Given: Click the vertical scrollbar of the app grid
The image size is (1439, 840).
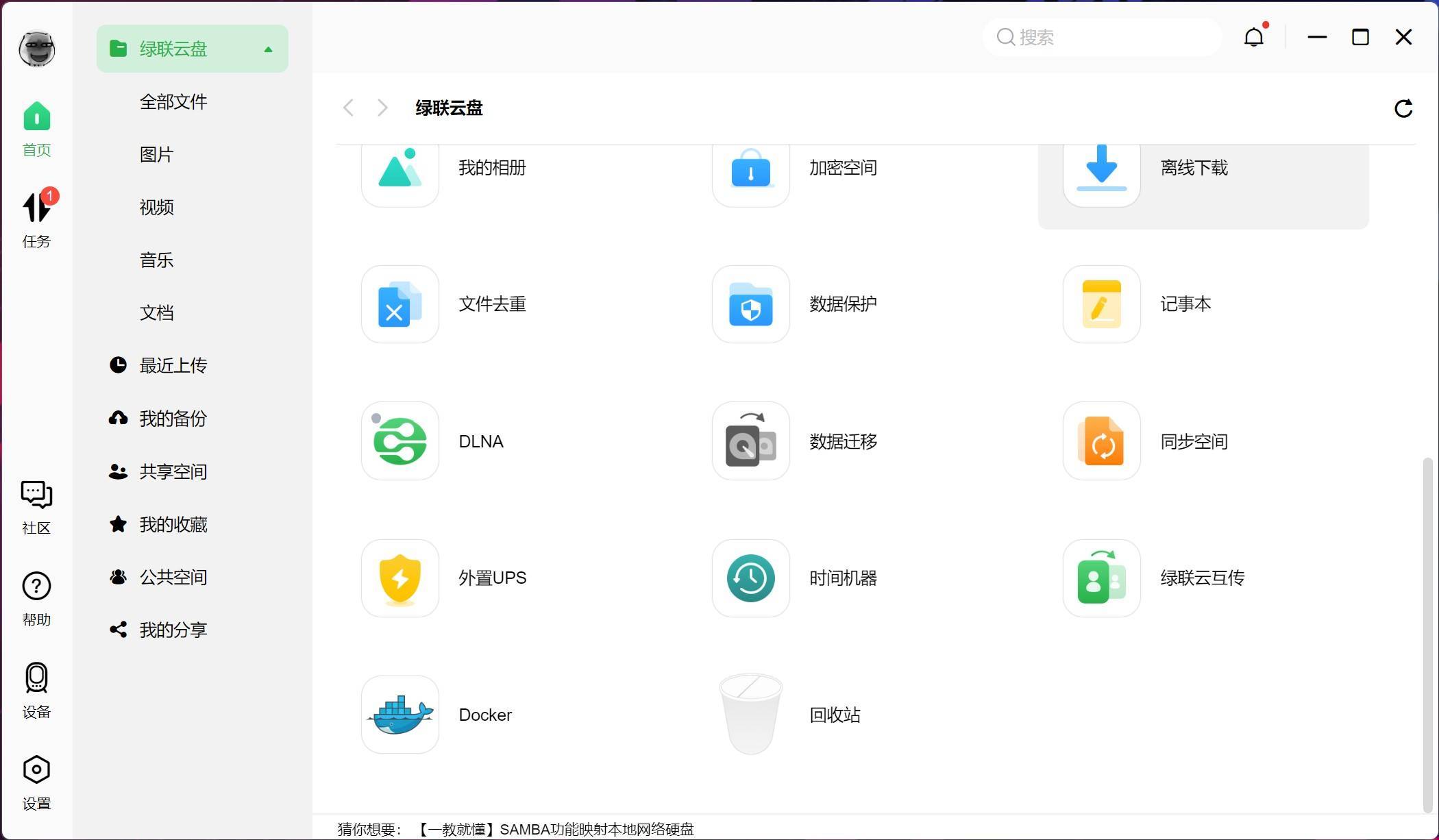Looking at the screenshot, I should pyautogui.click(x=1428, y=634).
